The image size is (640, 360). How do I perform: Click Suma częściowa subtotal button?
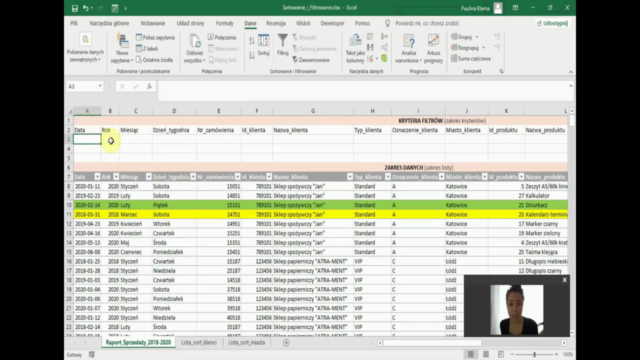tap(471, 59)
